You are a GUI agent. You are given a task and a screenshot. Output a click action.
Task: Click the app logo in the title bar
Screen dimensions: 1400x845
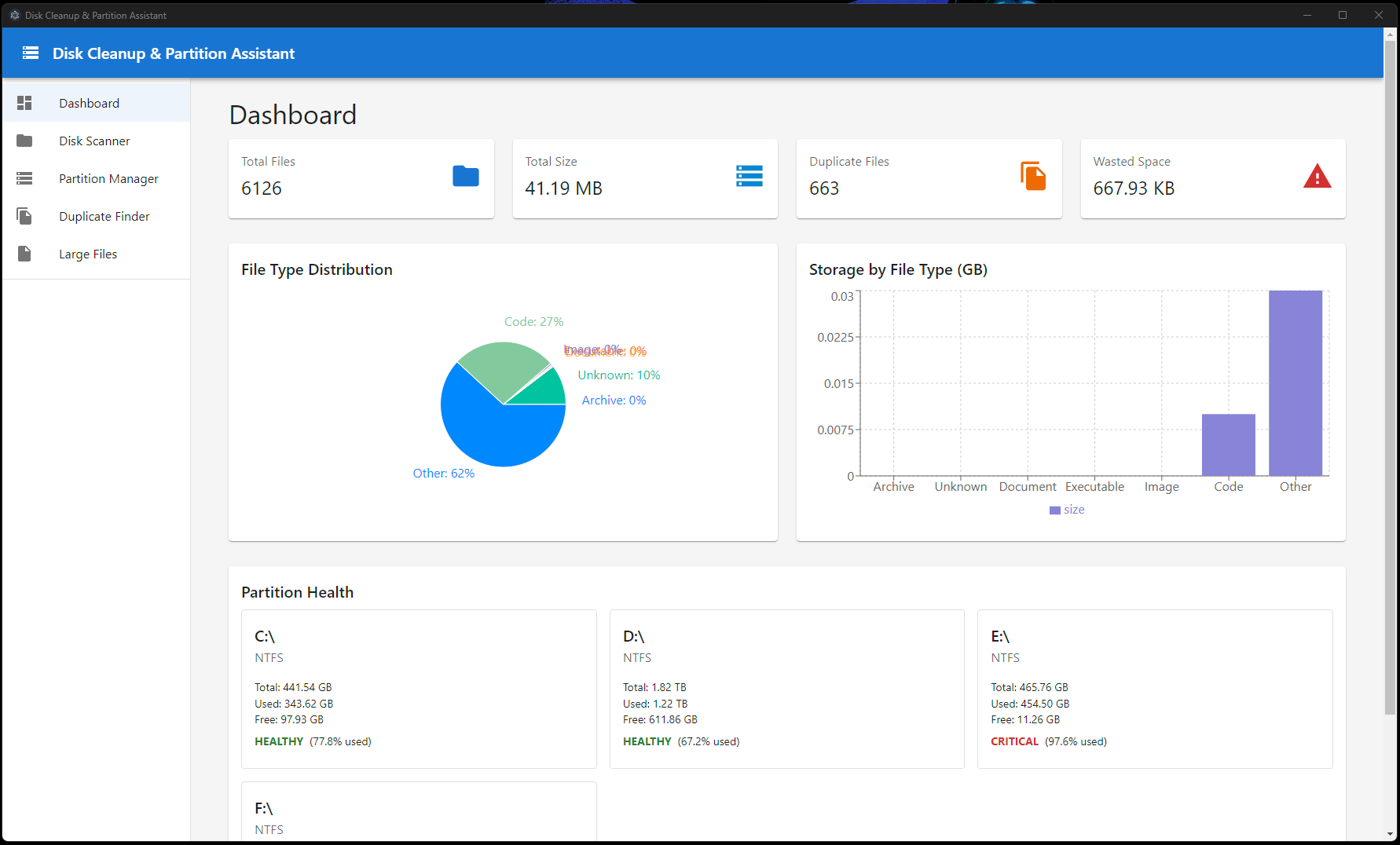pyautogui.click(x=14, y=15)
